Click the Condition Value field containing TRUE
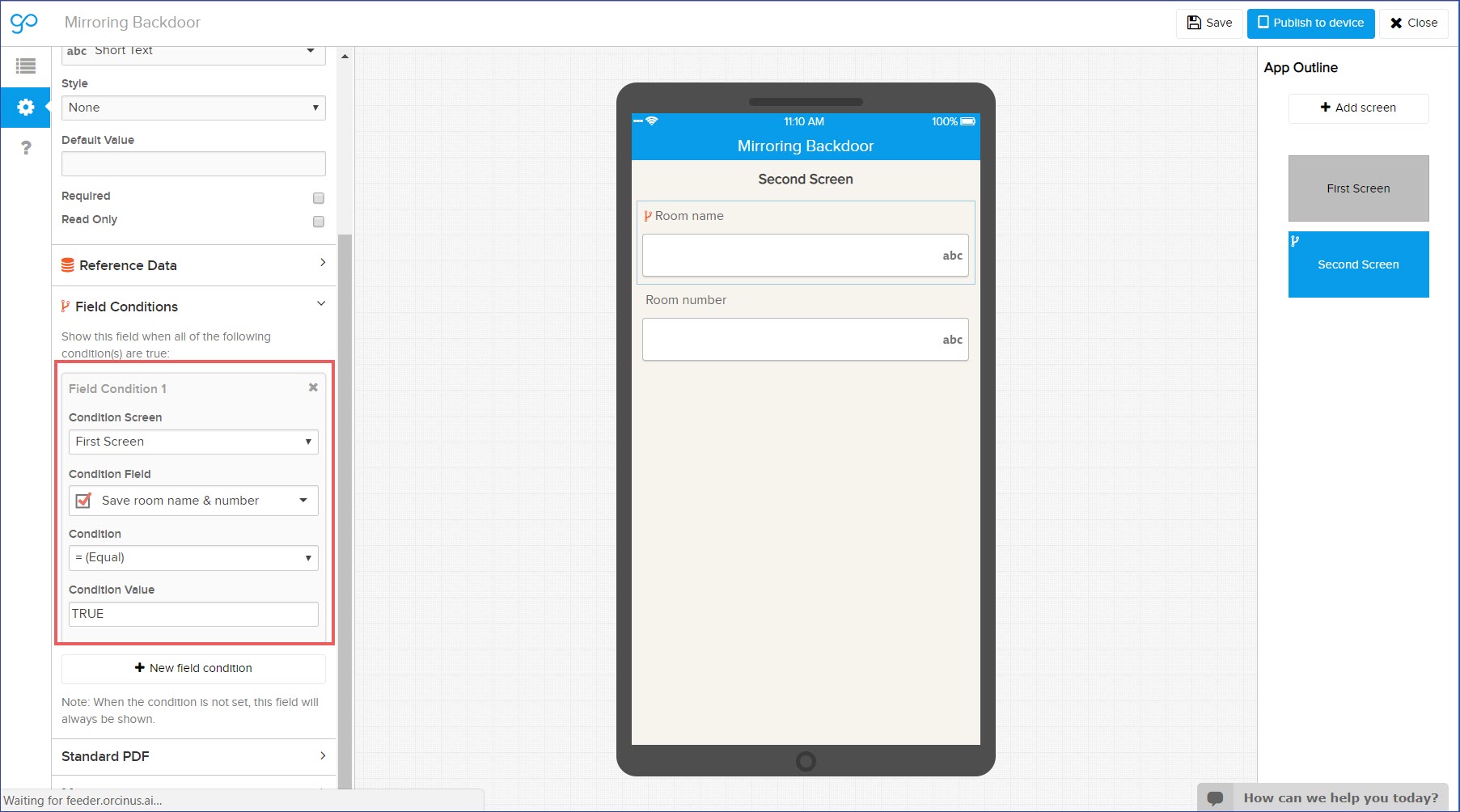The width and height of the screenshot is (1460, 812). (193, 614)
